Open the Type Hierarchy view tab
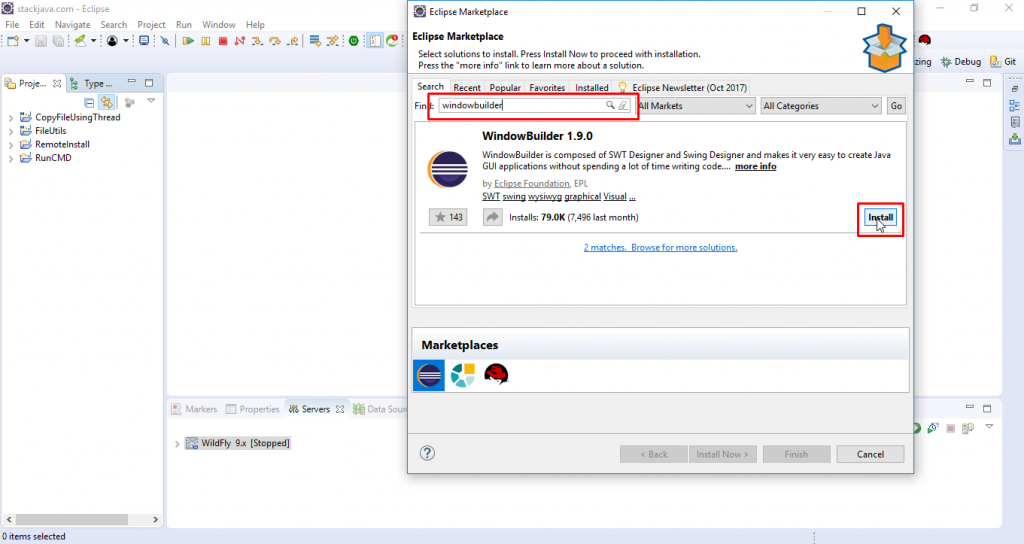Viewport: 1024px width, 544px height. click(x=91, y=84)
